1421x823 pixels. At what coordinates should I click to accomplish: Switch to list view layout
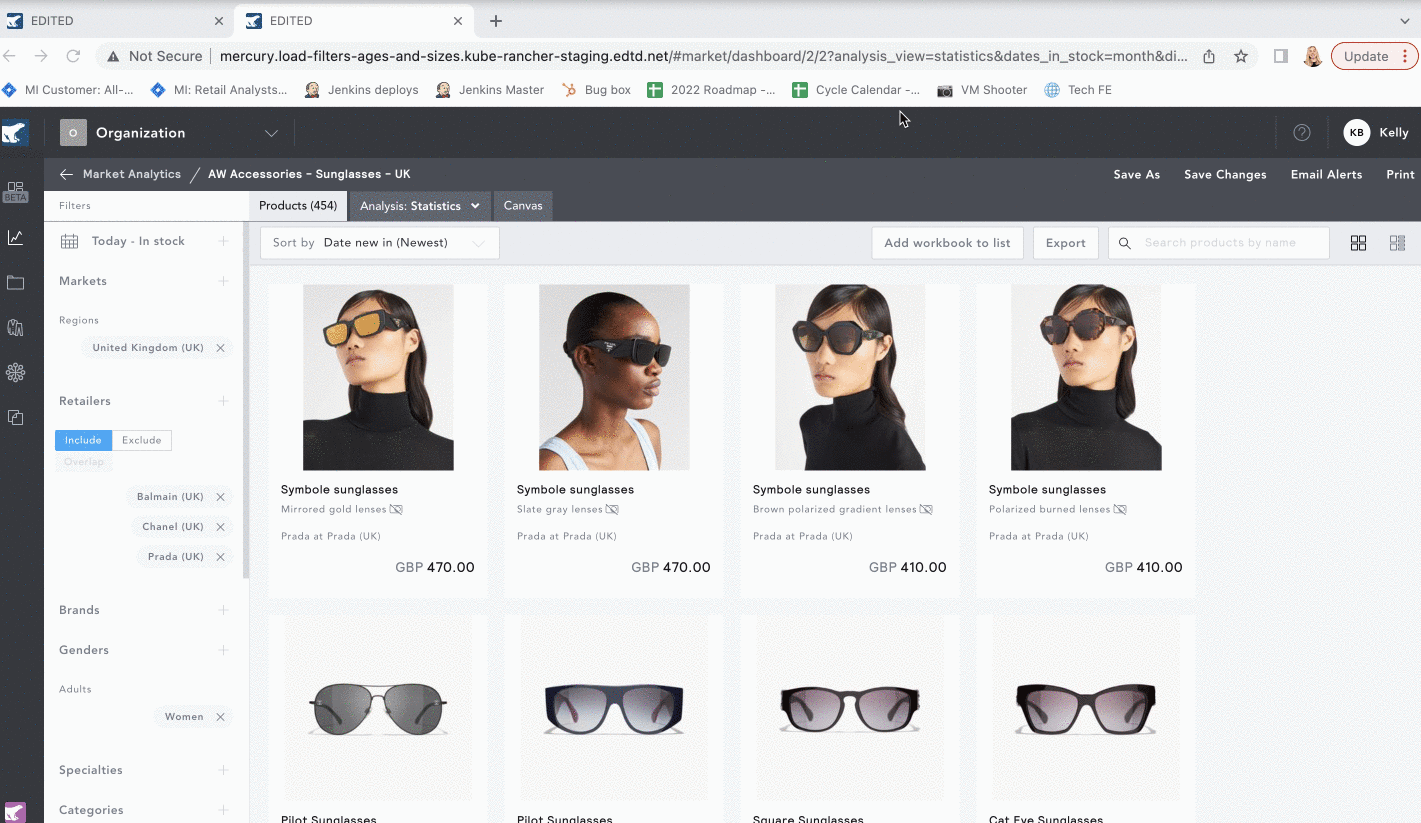pyautogui.click(x=1397, y=243)
